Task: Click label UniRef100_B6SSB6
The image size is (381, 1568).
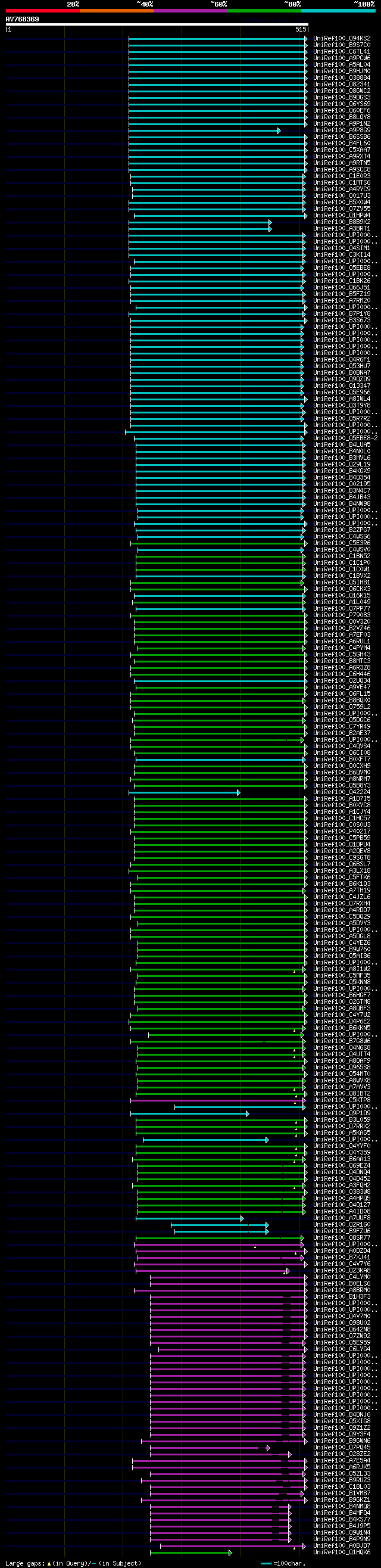Action: point(342,137)
